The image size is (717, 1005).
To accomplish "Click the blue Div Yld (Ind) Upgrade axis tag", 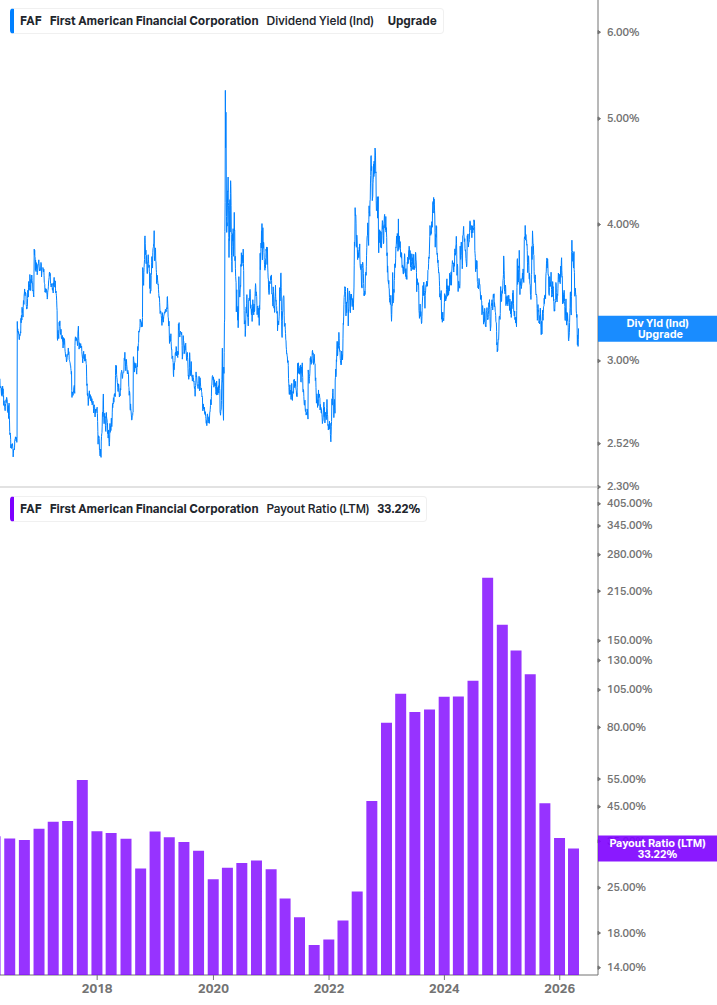I will pyautogui.click(x=657, y=329).
